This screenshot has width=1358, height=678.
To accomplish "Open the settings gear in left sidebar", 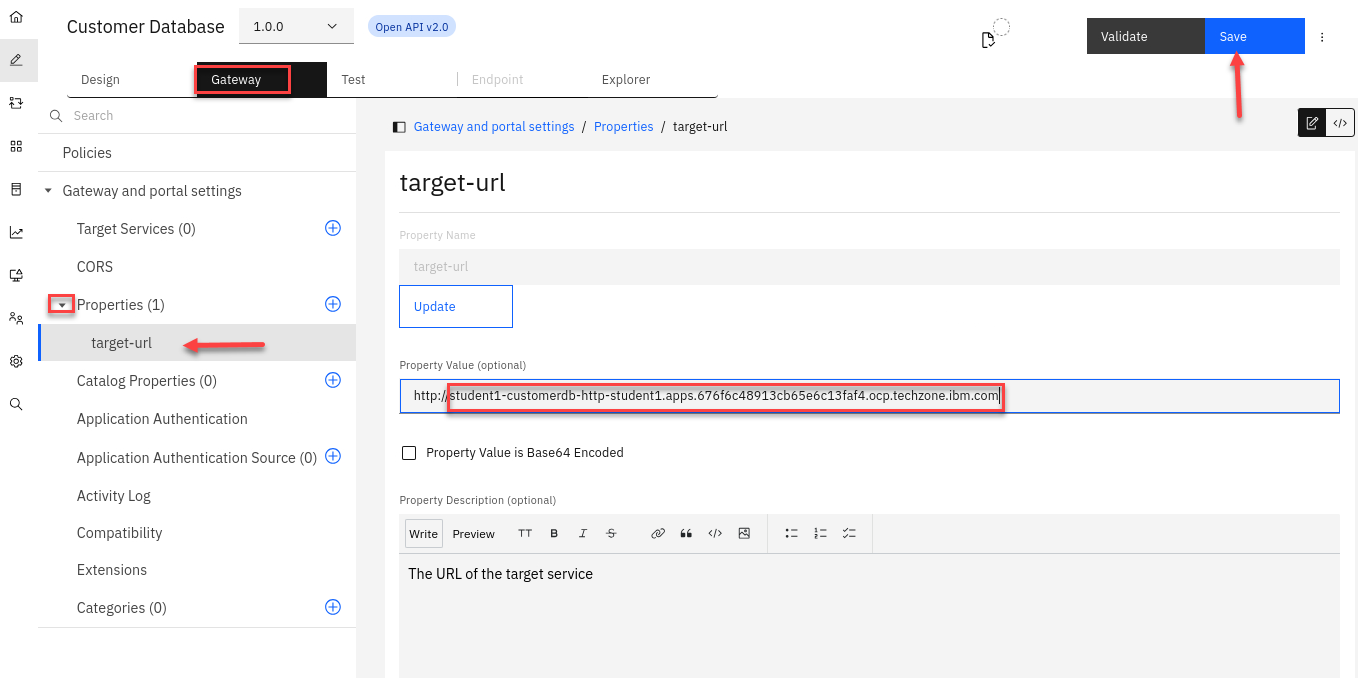I will coord(16,361).
